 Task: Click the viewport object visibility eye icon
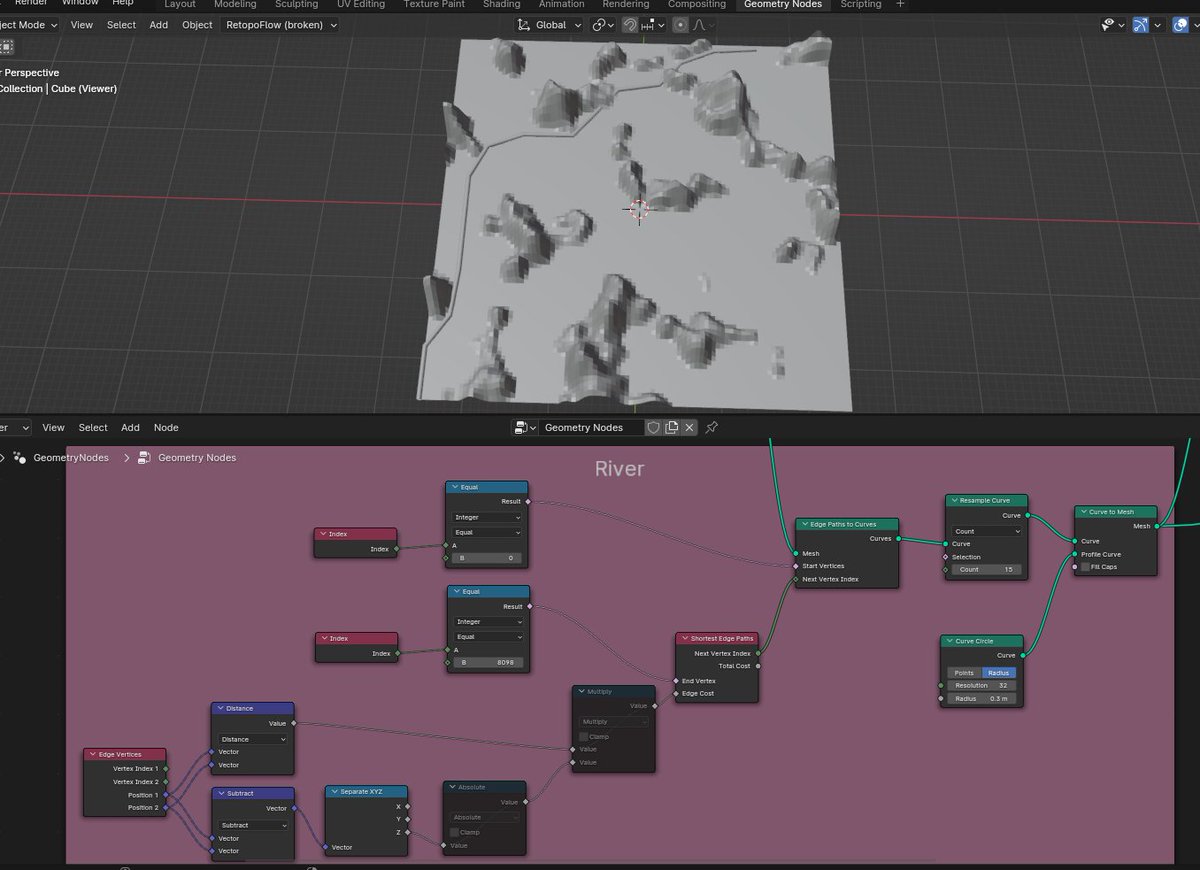click(x=1113, y=25)
